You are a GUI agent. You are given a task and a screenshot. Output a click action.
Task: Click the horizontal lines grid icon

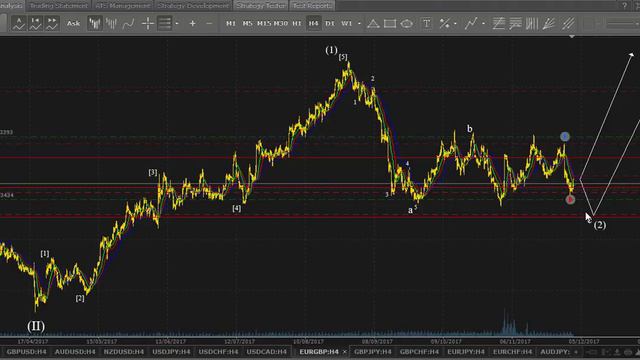point(164,24)
